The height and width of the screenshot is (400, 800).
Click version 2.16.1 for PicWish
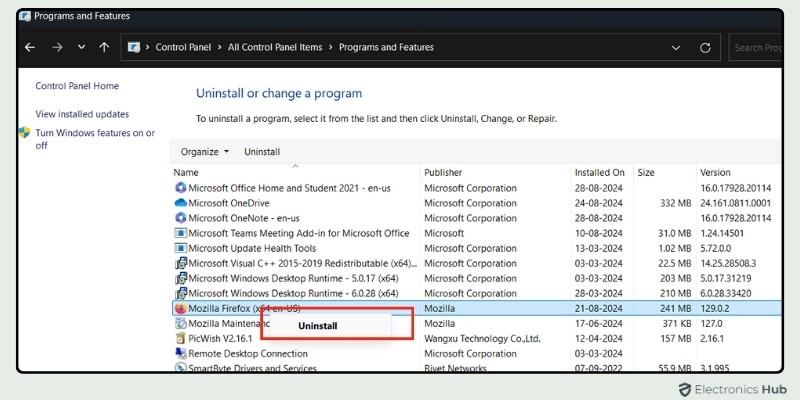tap(712, 338)
